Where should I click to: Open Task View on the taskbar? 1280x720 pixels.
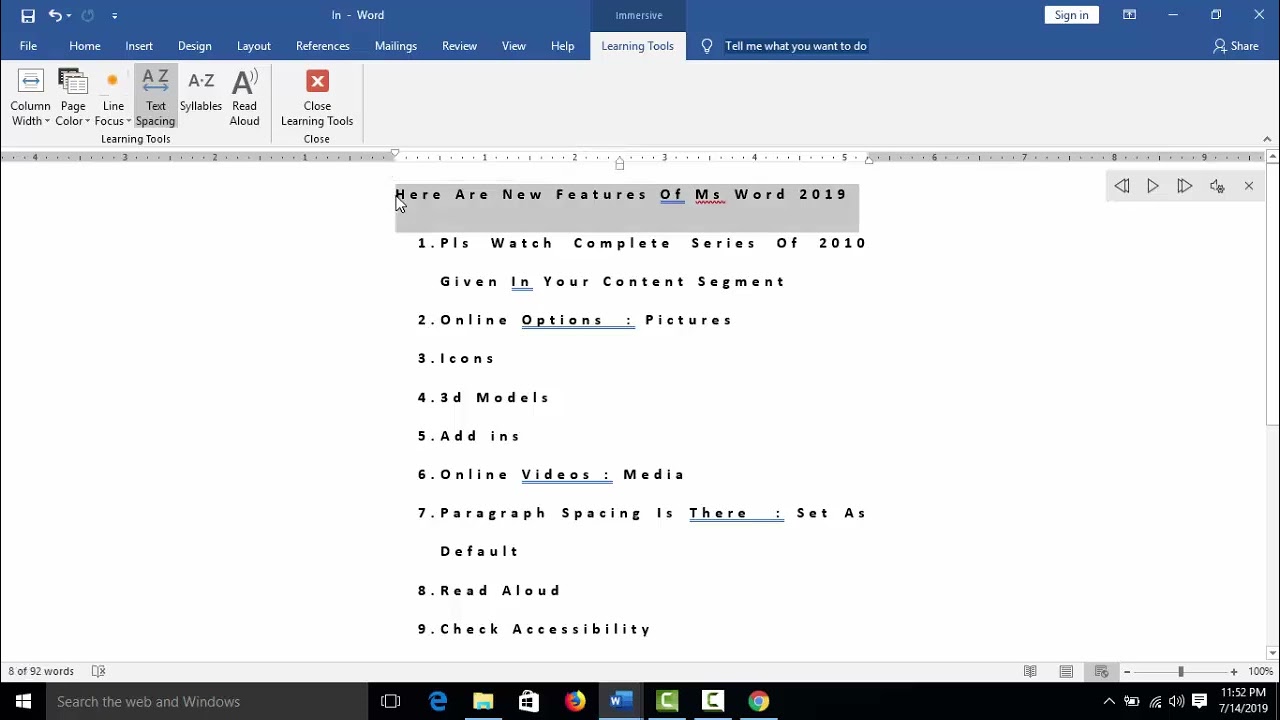390,701
